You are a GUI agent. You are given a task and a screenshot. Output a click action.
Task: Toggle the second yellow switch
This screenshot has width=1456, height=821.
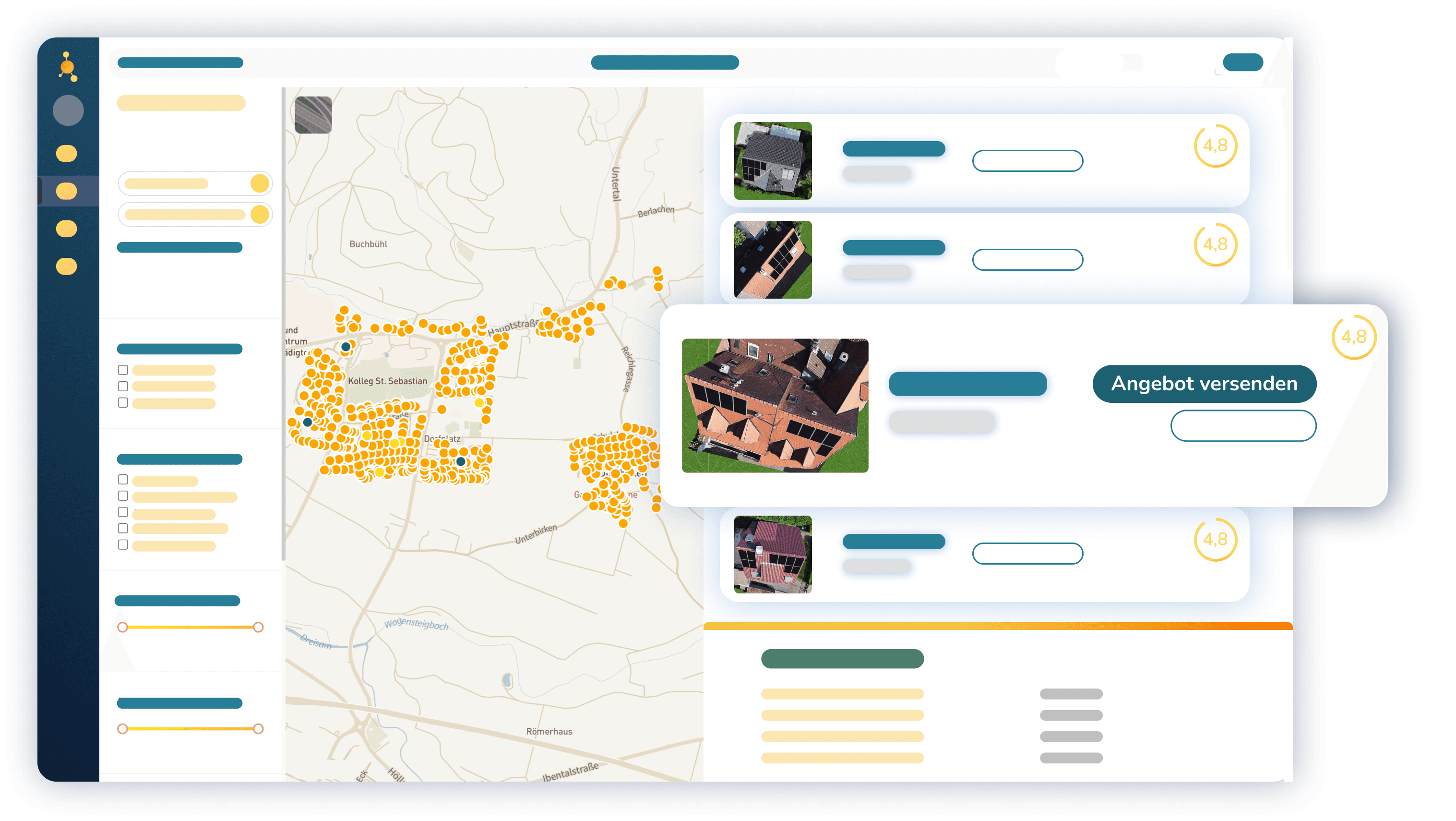[260, 214]
